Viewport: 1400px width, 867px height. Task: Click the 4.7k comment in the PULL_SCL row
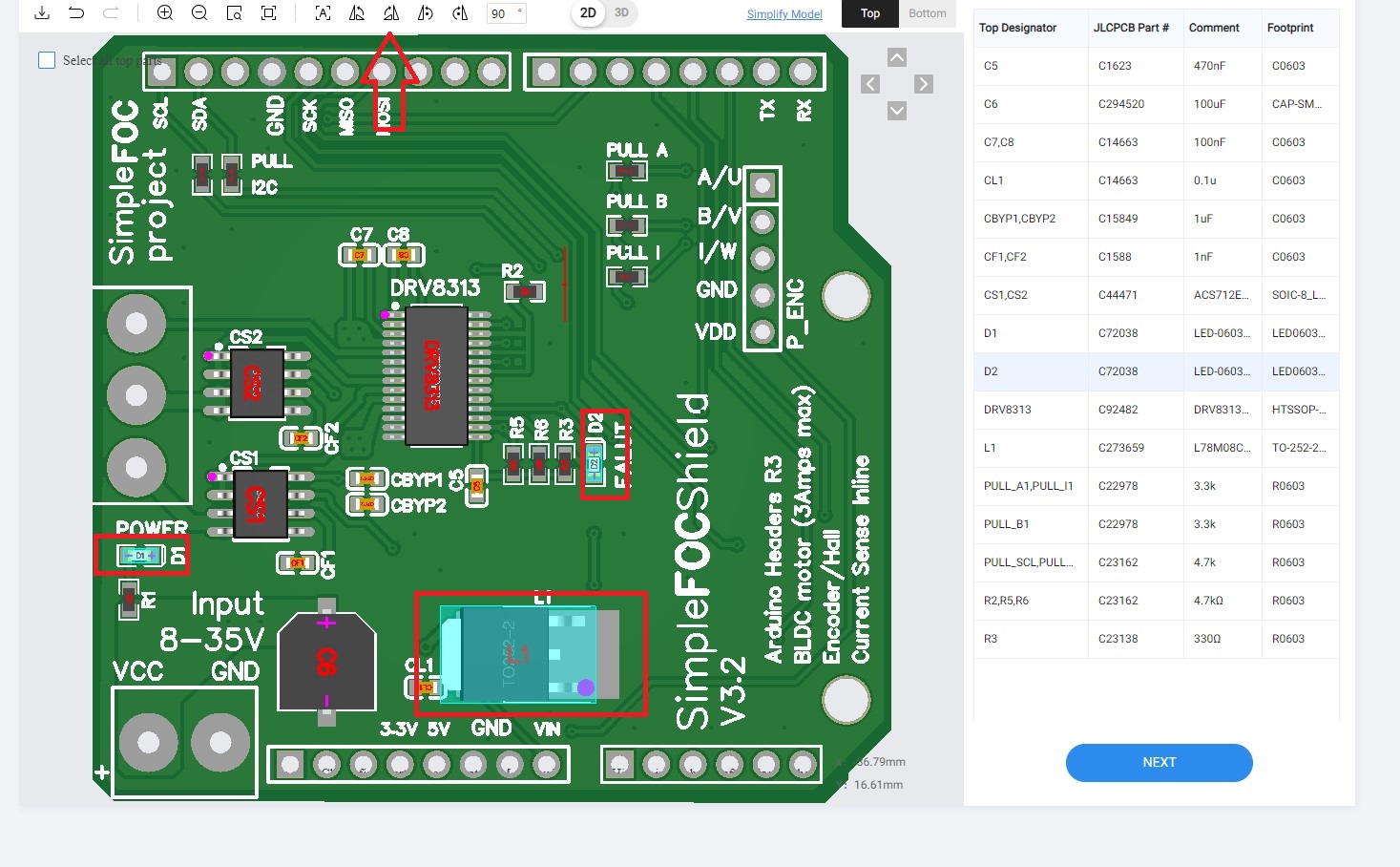(1203, 562)
